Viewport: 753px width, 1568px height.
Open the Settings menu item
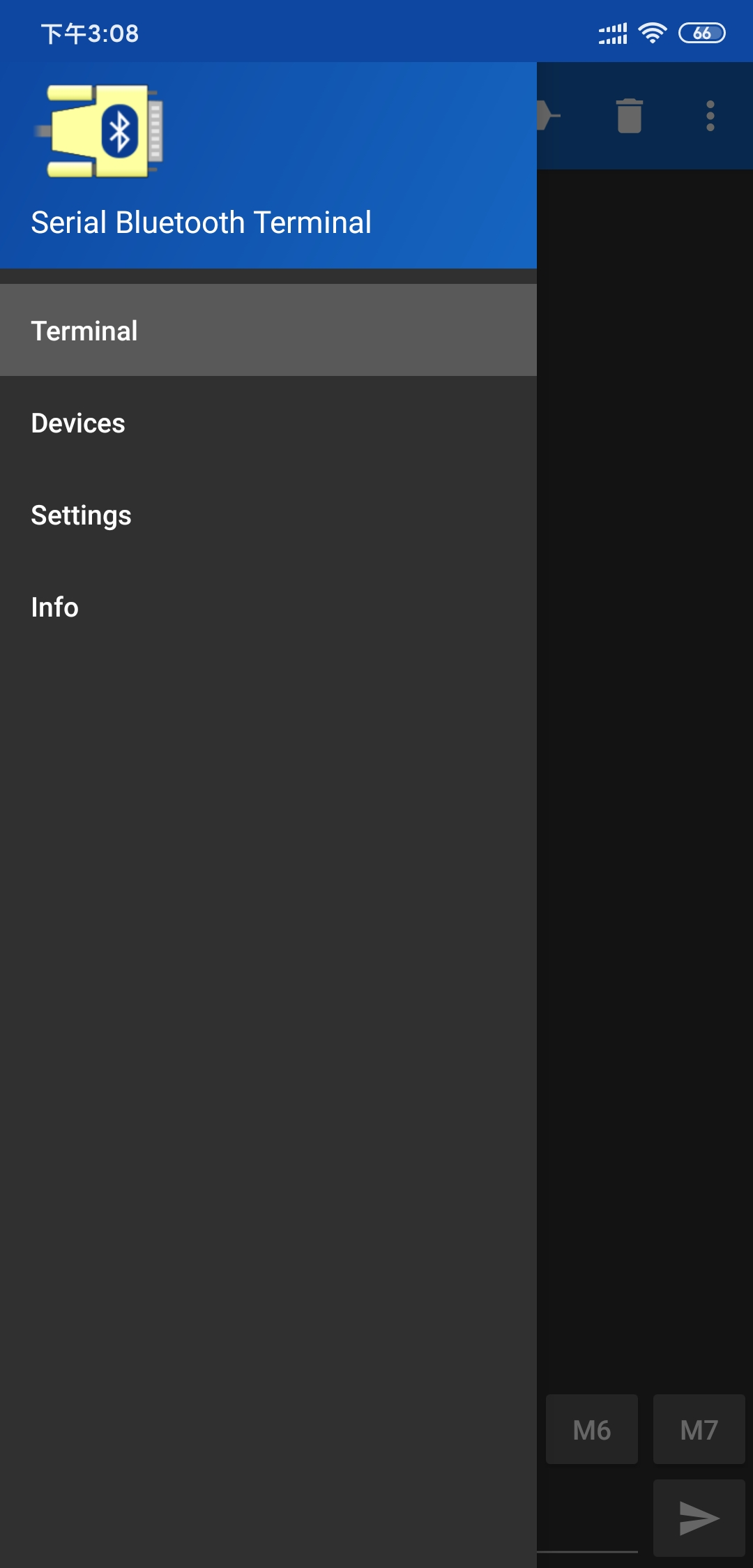pos(268,515)
